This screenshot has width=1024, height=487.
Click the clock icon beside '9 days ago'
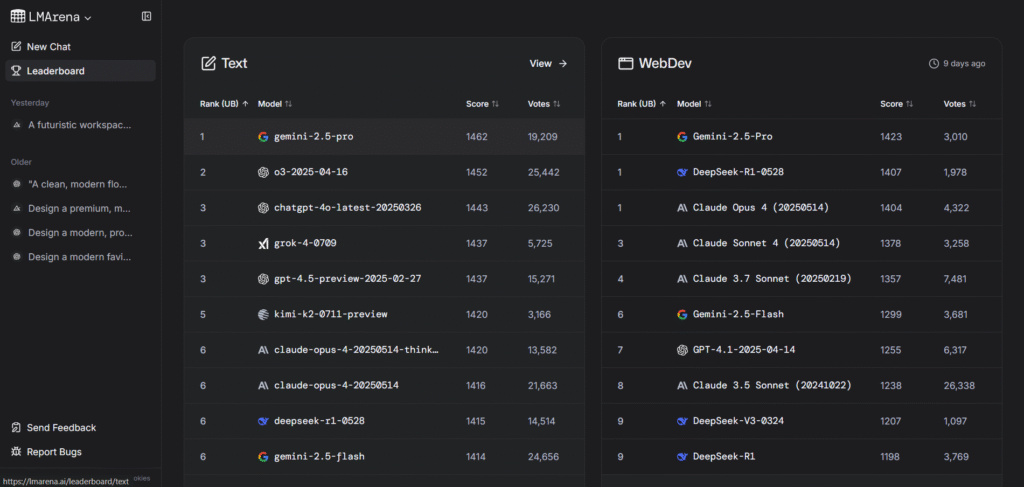tap(933, 64)
